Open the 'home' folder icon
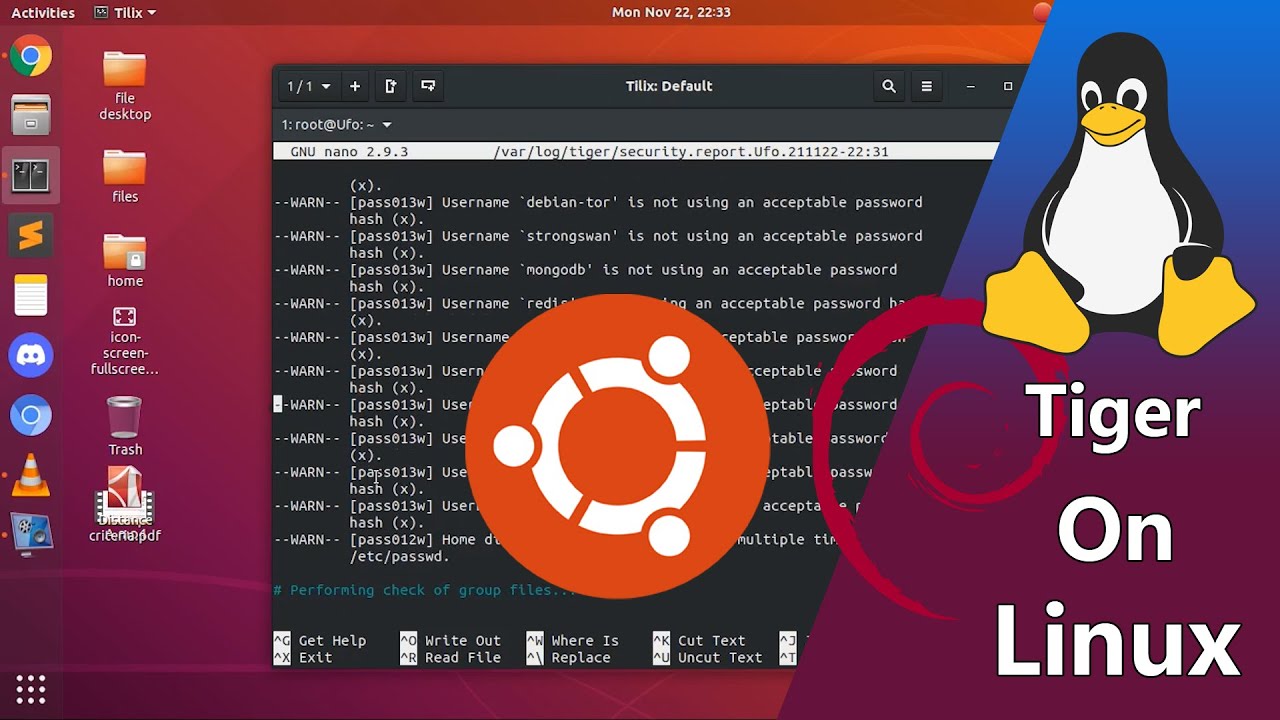The height and width of the screenshot is (720, 1280). [x=125, y=261]
